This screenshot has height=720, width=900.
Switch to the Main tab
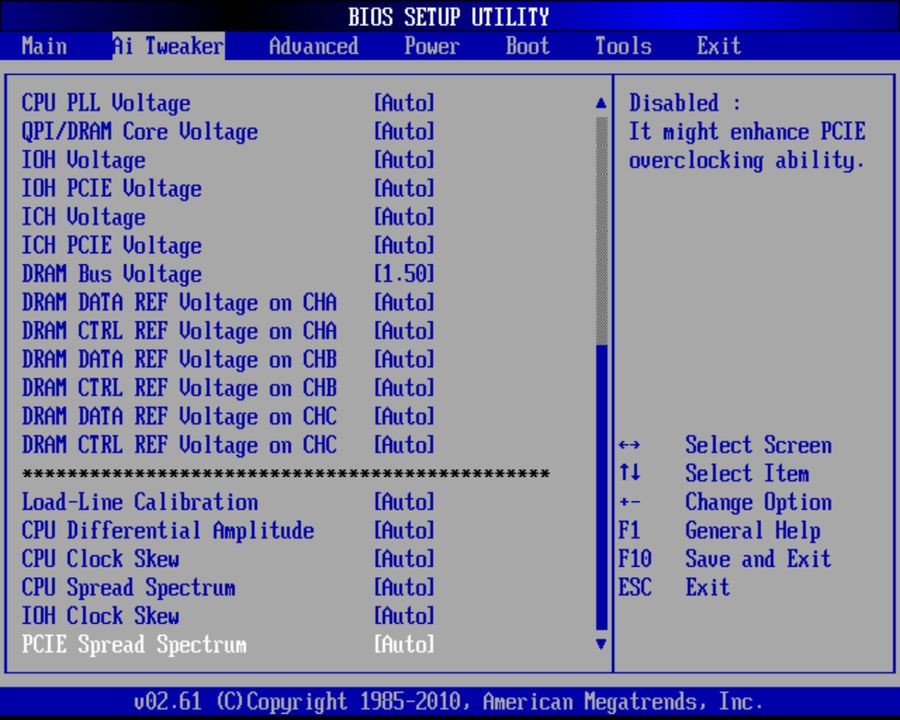point(44,46)
